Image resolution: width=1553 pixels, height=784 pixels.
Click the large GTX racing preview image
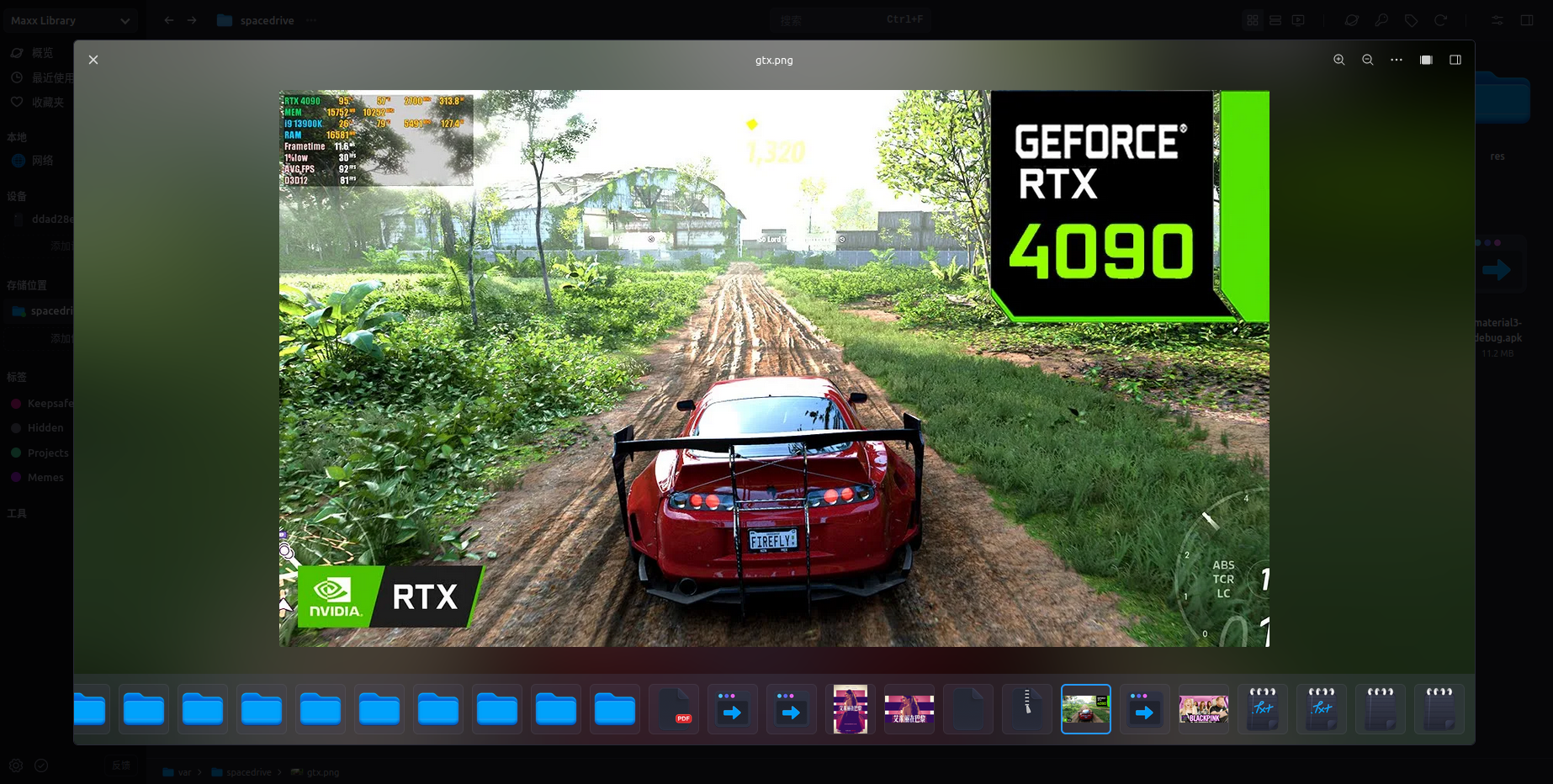[774, 368]
